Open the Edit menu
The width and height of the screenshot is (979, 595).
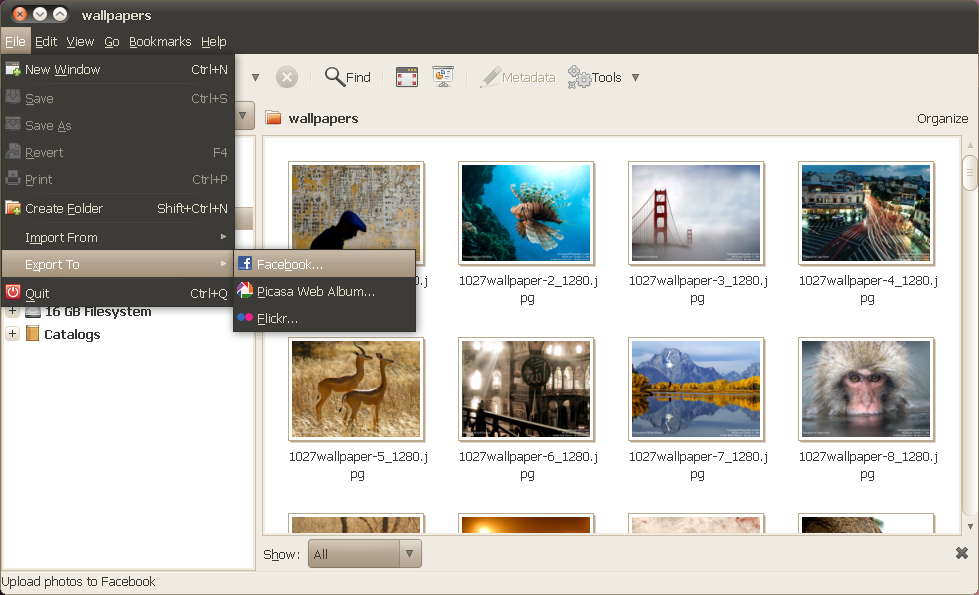click(46, 42)
